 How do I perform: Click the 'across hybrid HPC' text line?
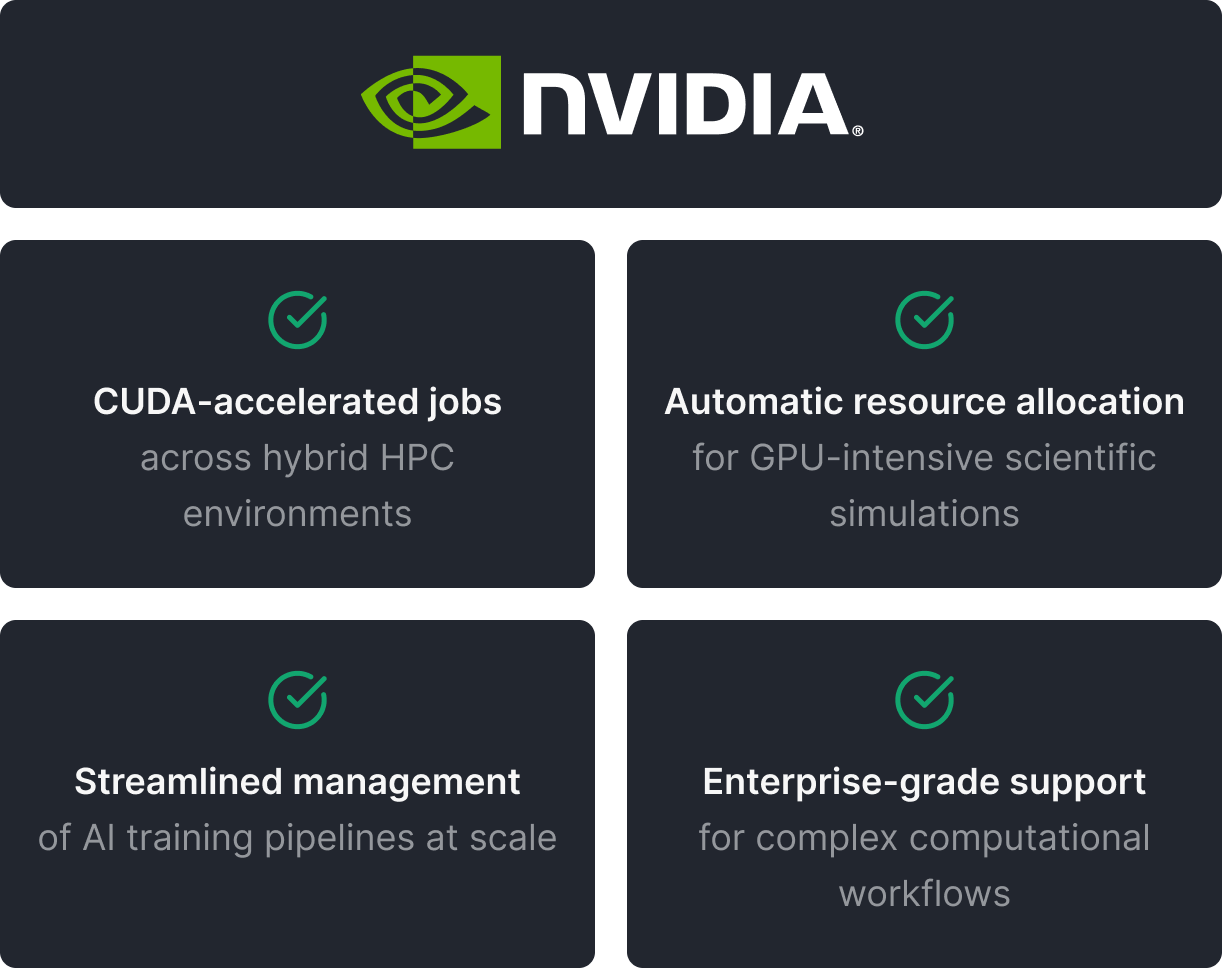tap(298, 458)
